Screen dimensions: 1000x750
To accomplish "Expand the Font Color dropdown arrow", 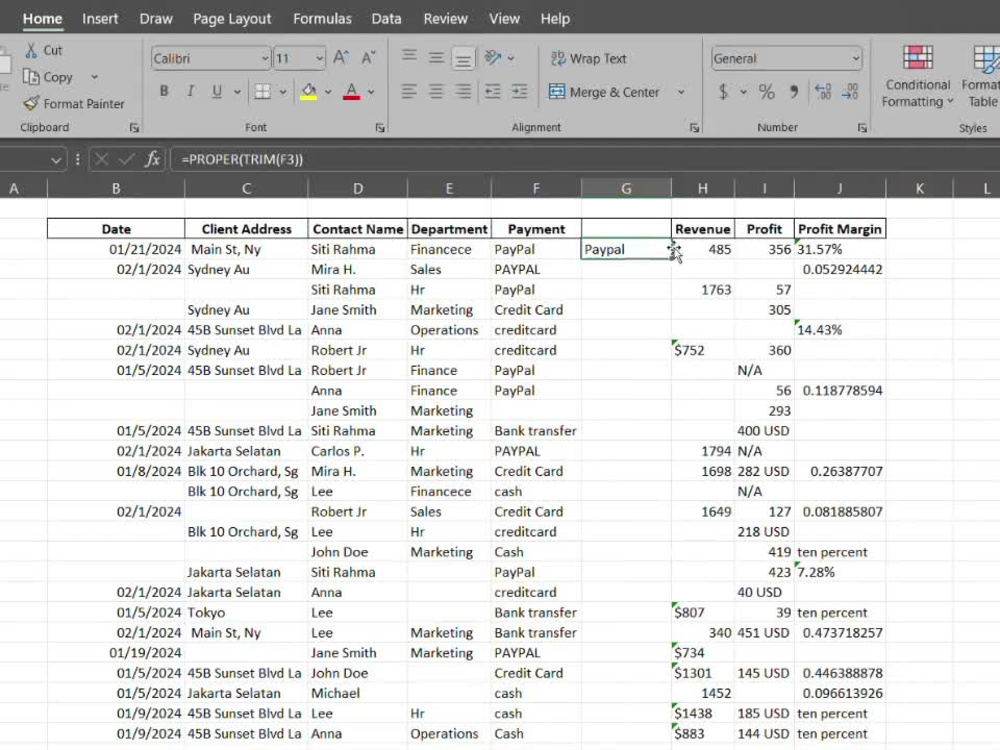I will pos(371,92).
